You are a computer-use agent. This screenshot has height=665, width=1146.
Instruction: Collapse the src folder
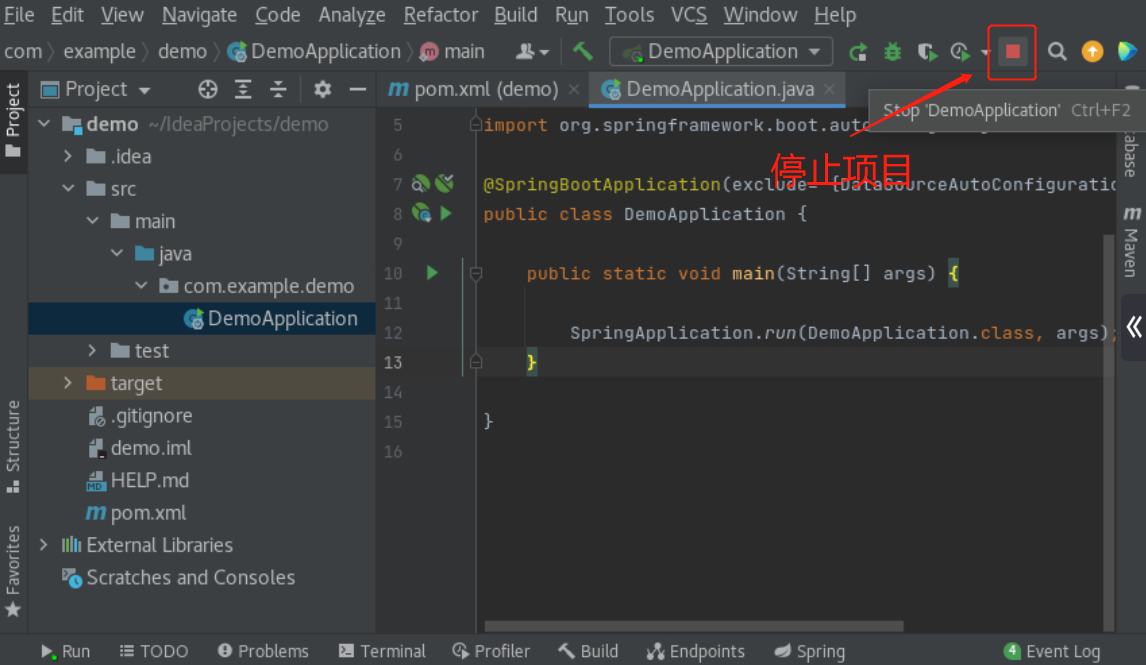(x=68, y=189)
